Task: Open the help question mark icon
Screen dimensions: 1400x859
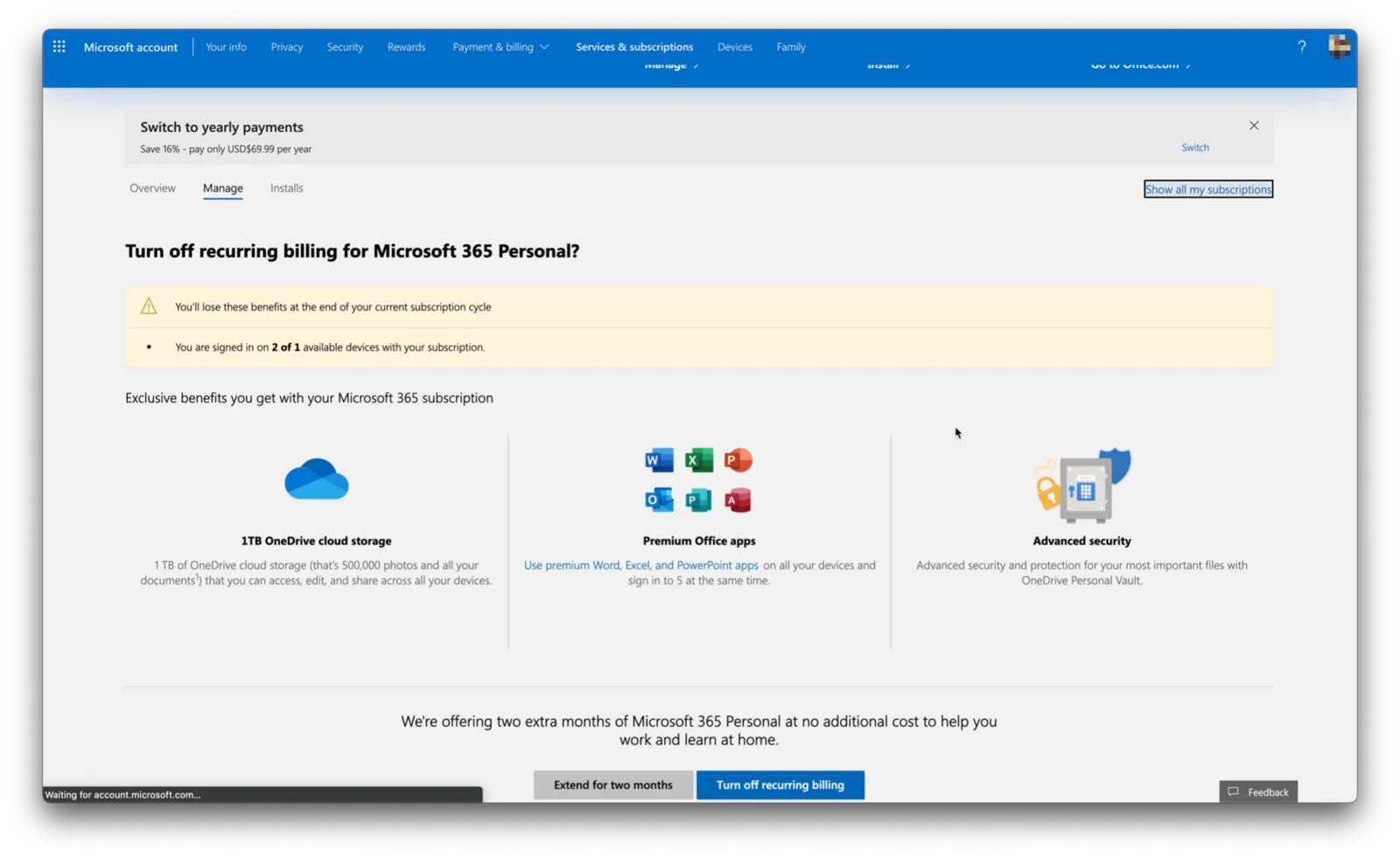Action: [x=1301, y=46]
